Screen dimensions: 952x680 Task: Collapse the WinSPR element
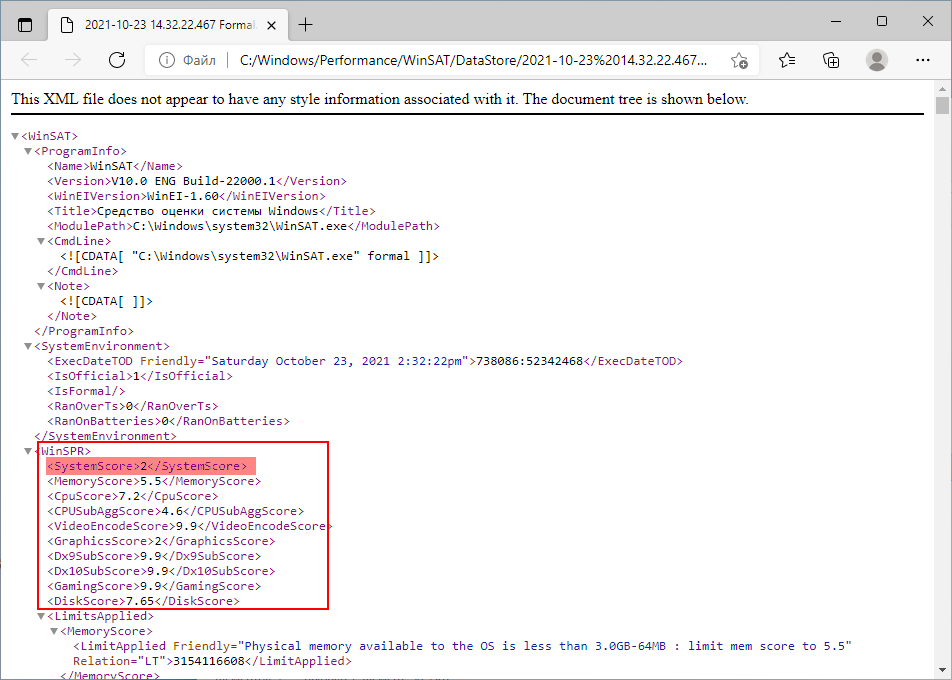28,450
